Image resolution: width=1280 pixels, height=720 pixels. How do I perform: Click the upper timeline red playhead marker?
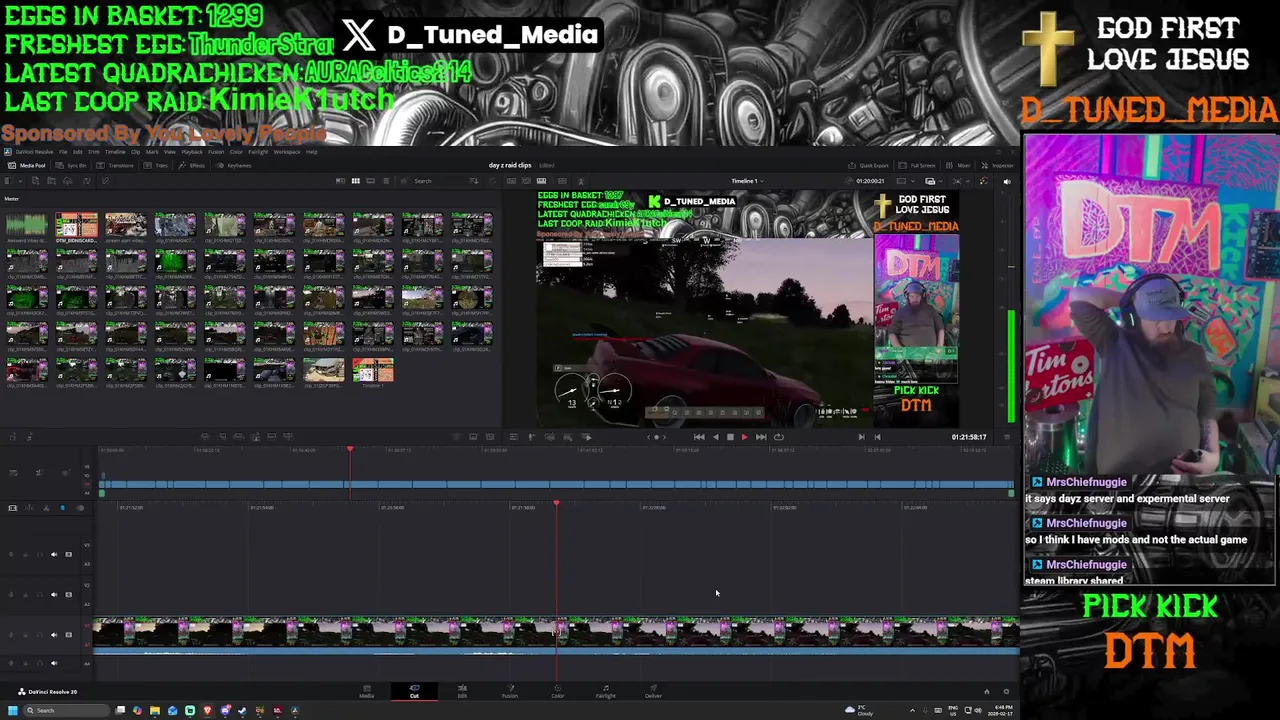350,451
